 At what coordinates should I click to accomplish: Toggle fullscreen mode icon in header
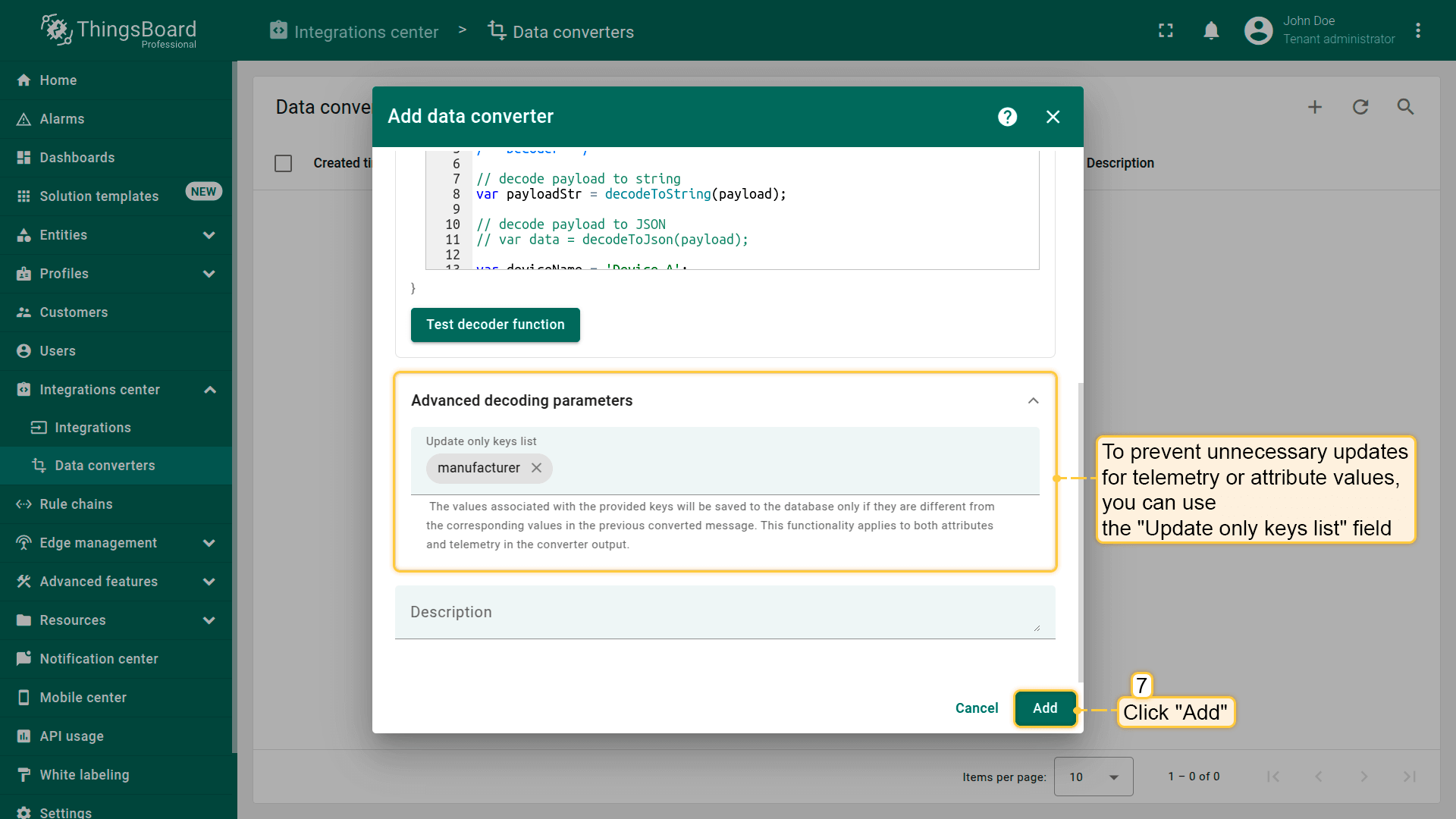click(1166, 30)
